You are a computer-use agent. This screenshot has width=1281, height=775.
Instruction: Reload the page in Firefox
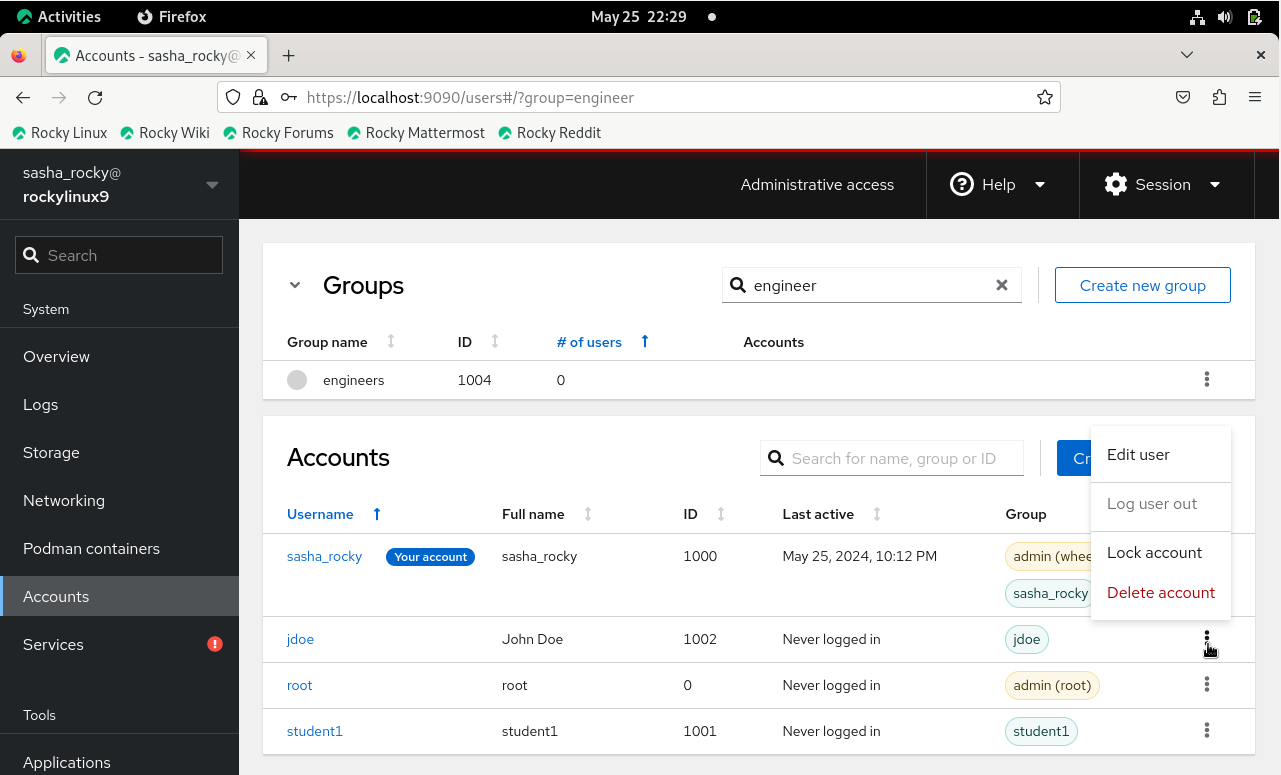95,98
